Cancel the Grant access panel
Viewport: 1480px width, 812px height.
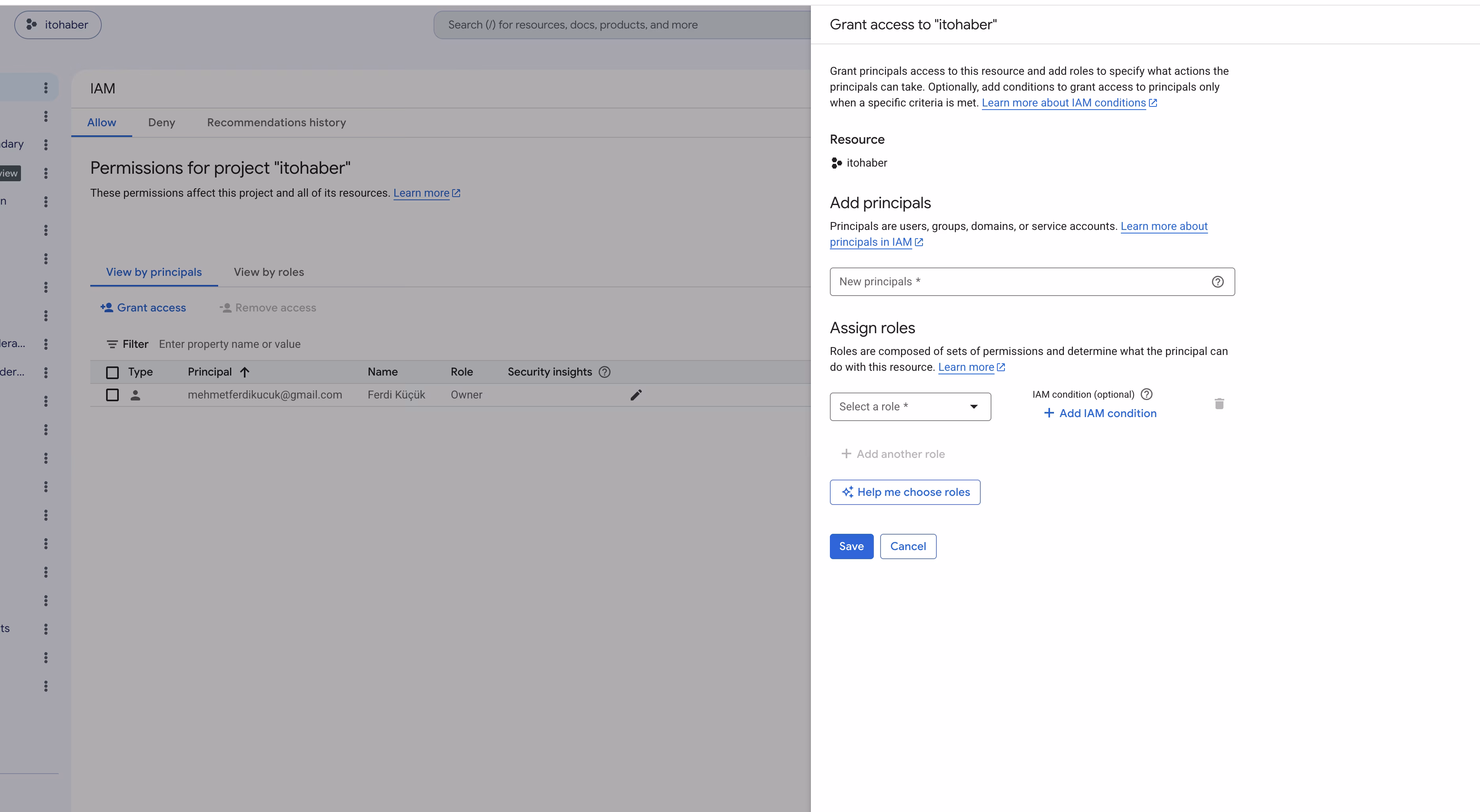point(908,547)
